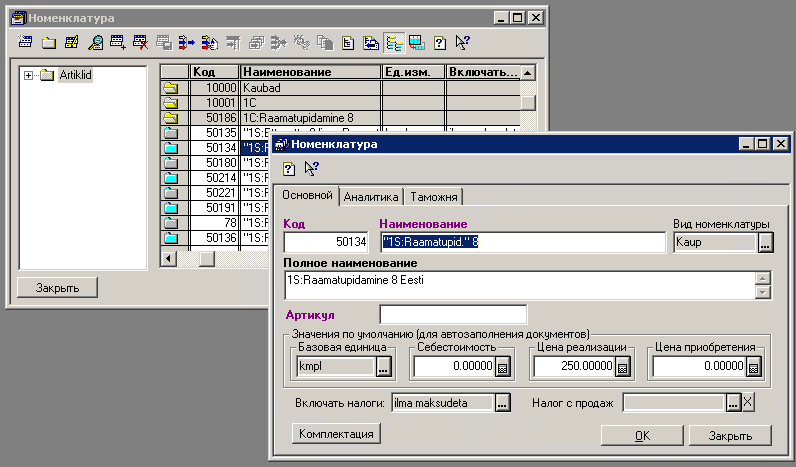Click the move to another group arrows icon
The height and width of the screenshot is (467, 796).
click(x=186, y=43)
